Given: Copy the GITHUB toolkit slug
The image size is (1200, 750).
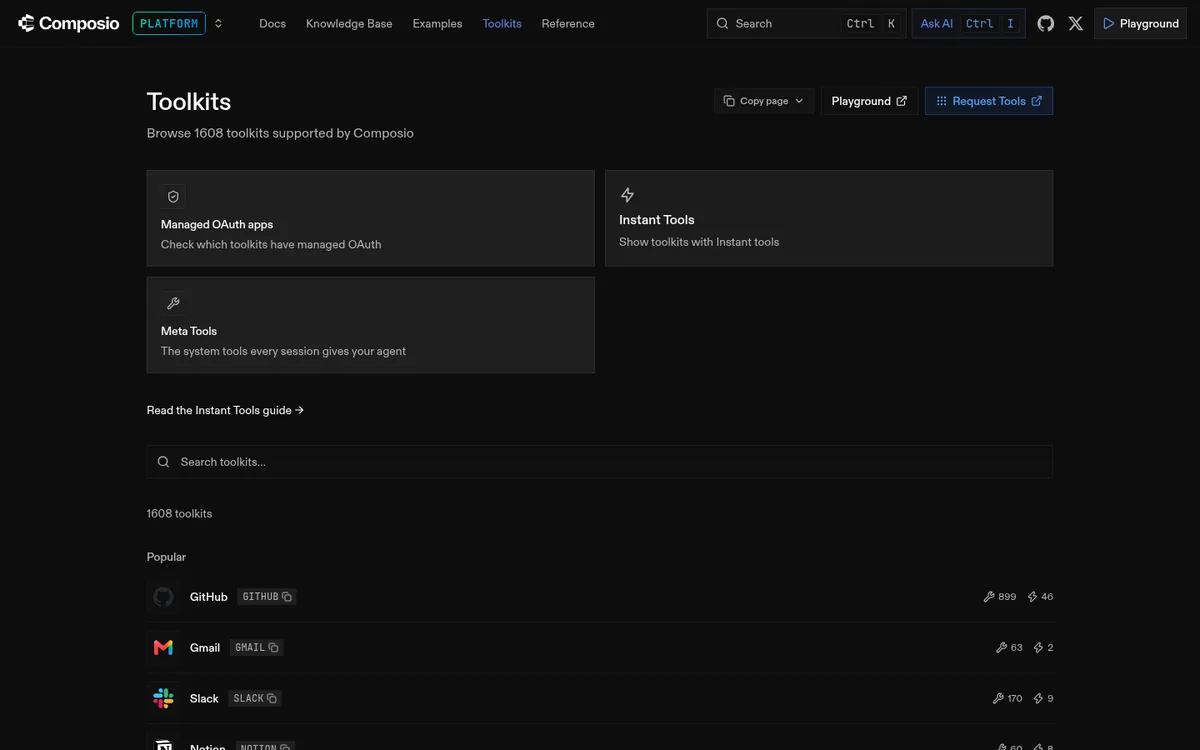Looking at the screenshot, I should (287, 597).
